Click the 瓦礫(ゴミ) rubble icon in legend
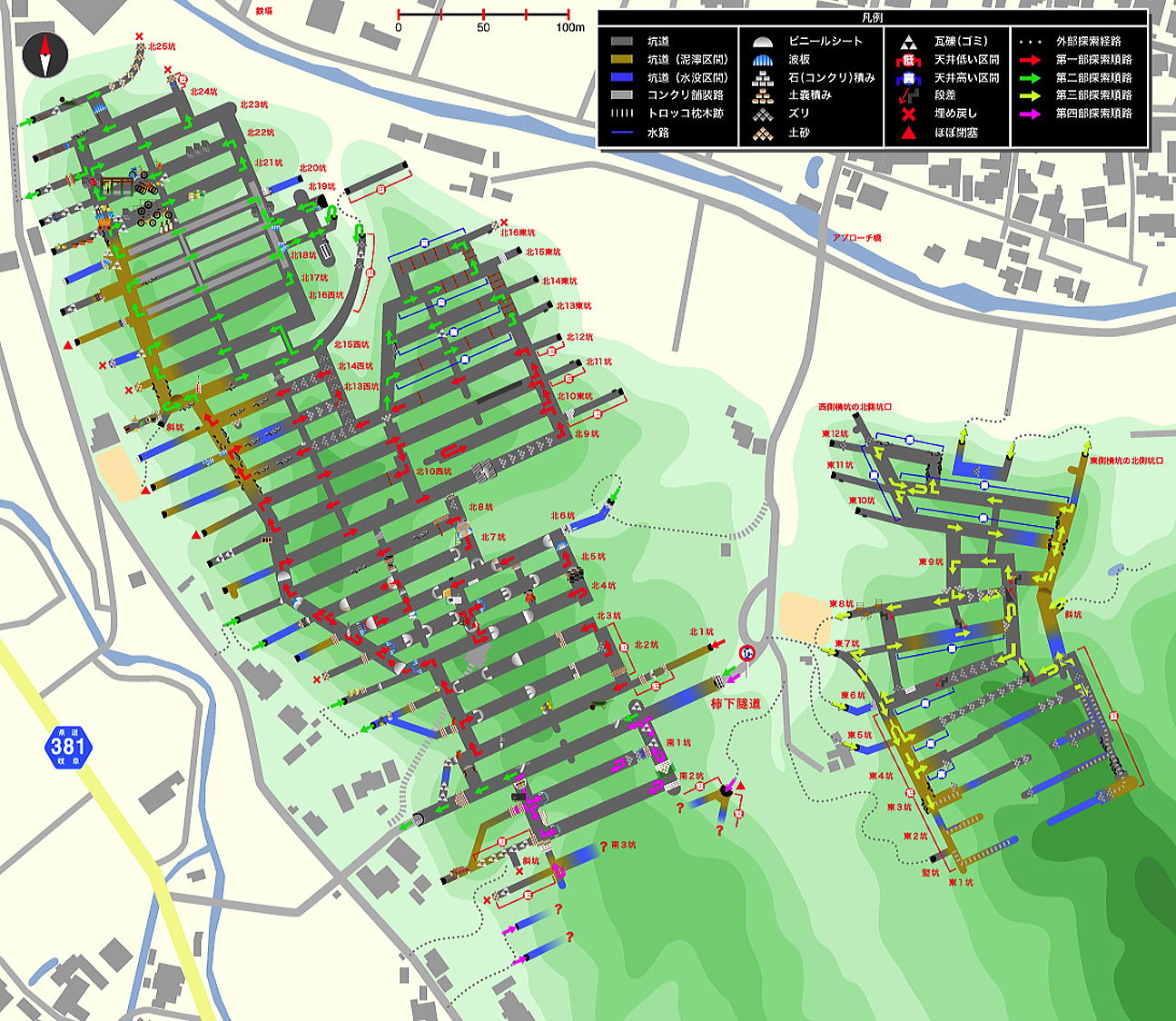Image resolution: width=1176 pixels, height=1021 pixels. coord(908,42)
